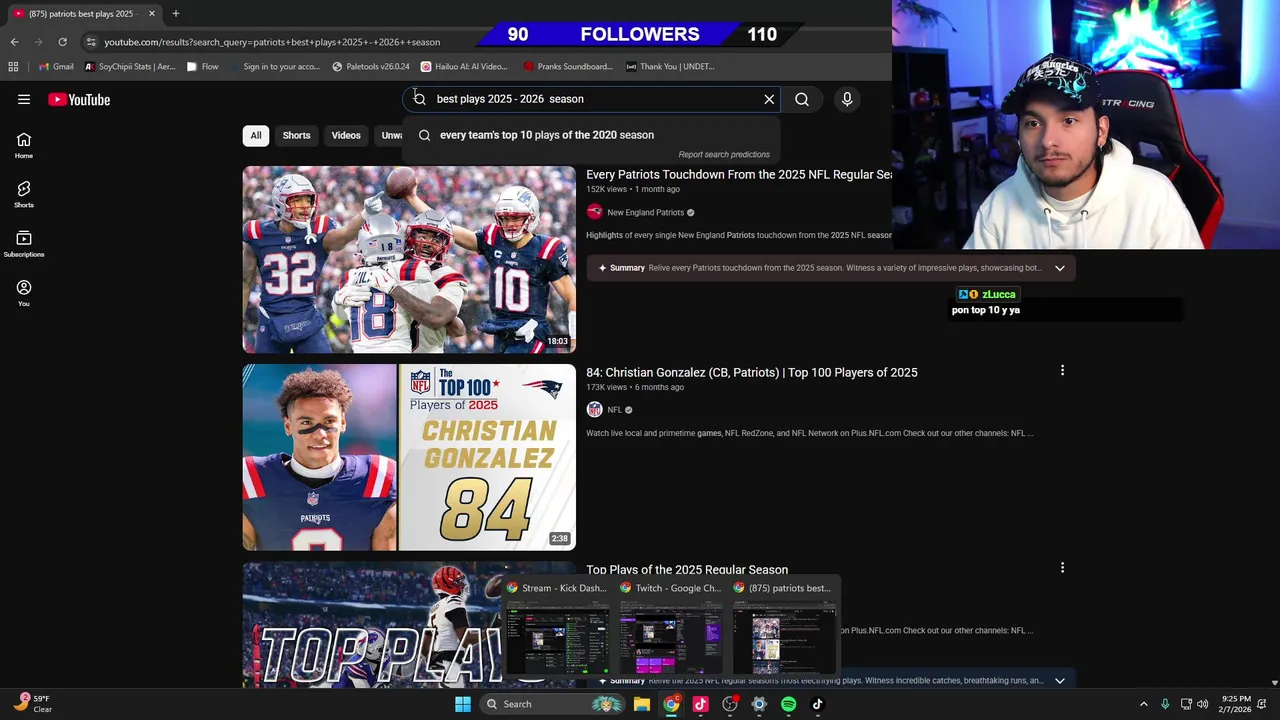Open Shorts in the sidebar
The image size is (1280, 720).
point(24,194)
